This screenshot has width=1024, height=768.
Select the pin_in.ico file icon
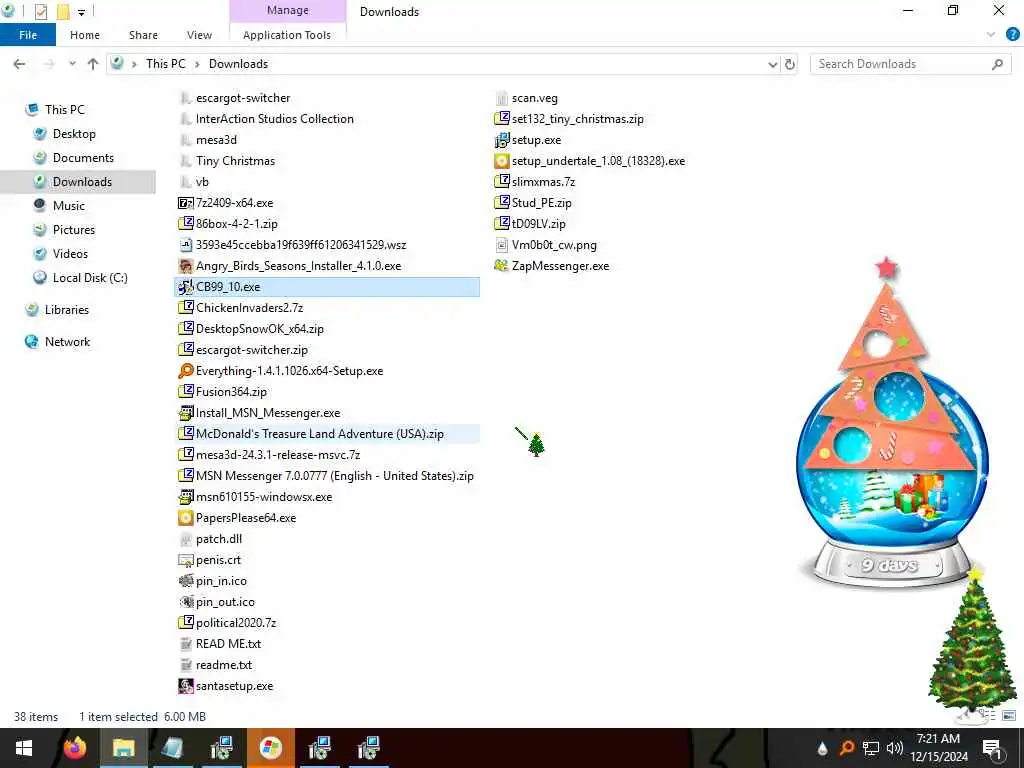185,581
